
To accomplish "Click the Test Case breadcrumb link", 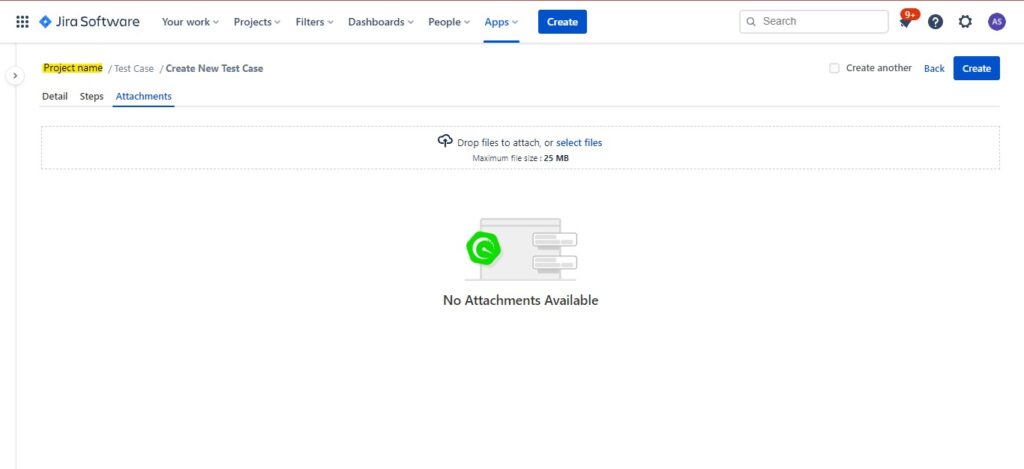I will pos(134,69).
